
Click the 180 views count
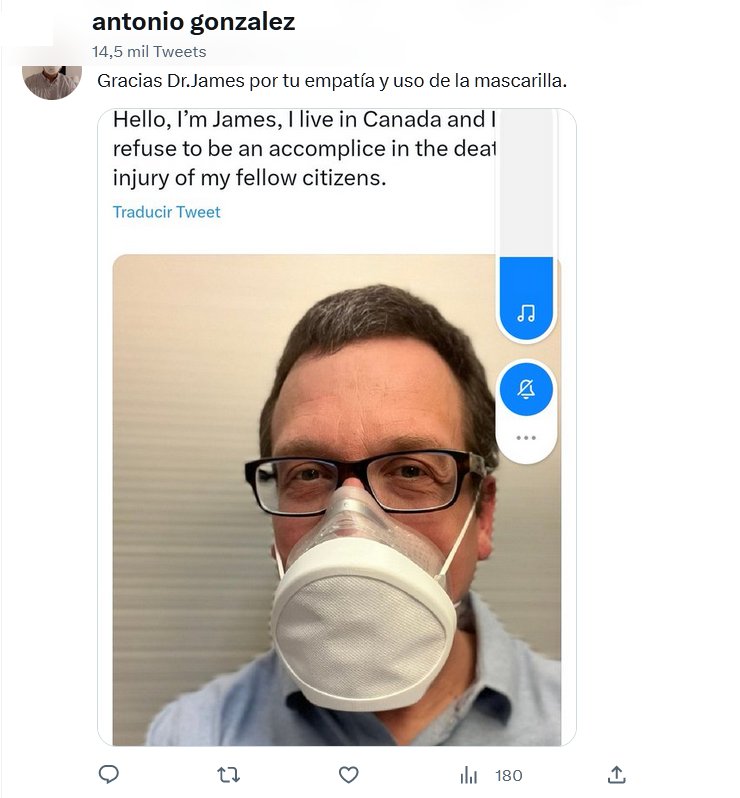click(509, 775)
